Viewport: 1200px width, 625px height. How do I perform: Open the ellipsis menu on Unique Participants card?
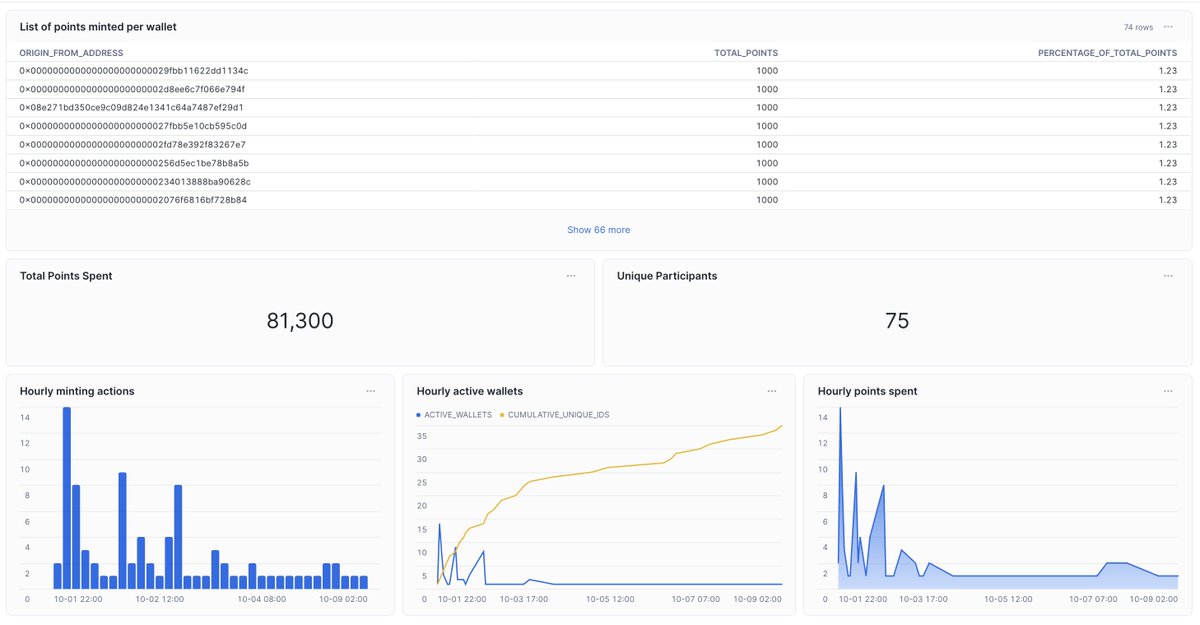[x=1168, y=275]
